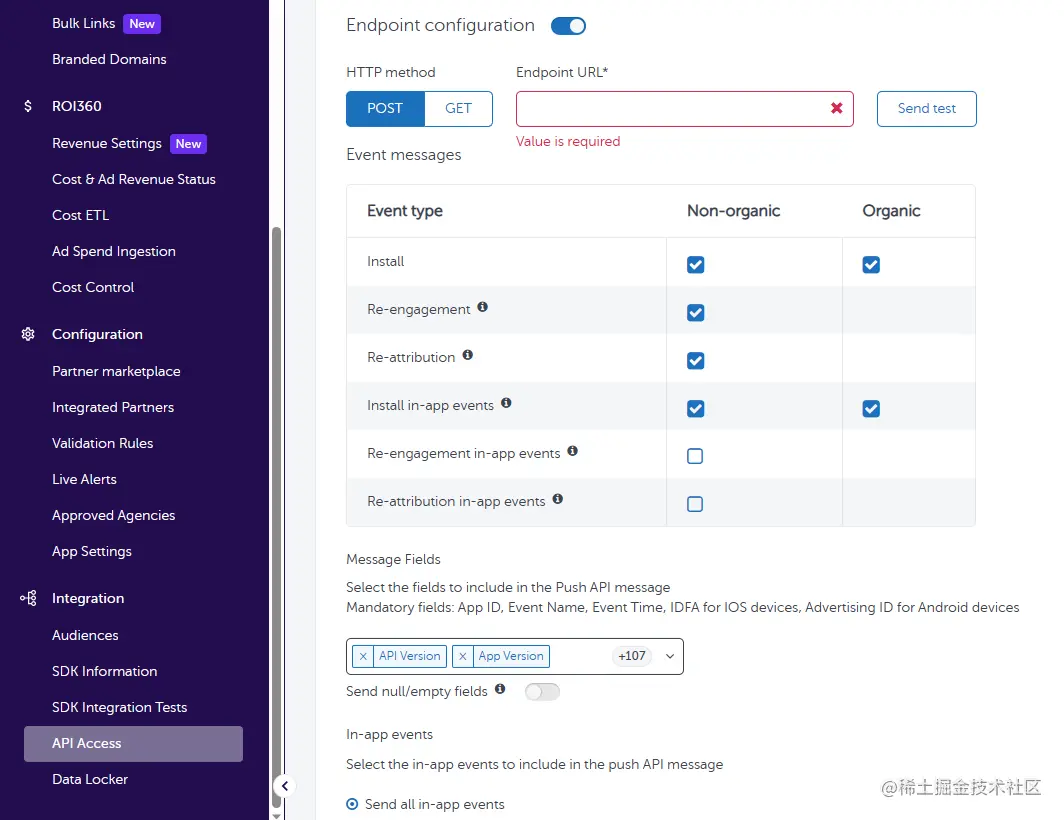Open SDK Integration Tests page
This screenshot has width=1064, height=820.
[x=119, y=707]
